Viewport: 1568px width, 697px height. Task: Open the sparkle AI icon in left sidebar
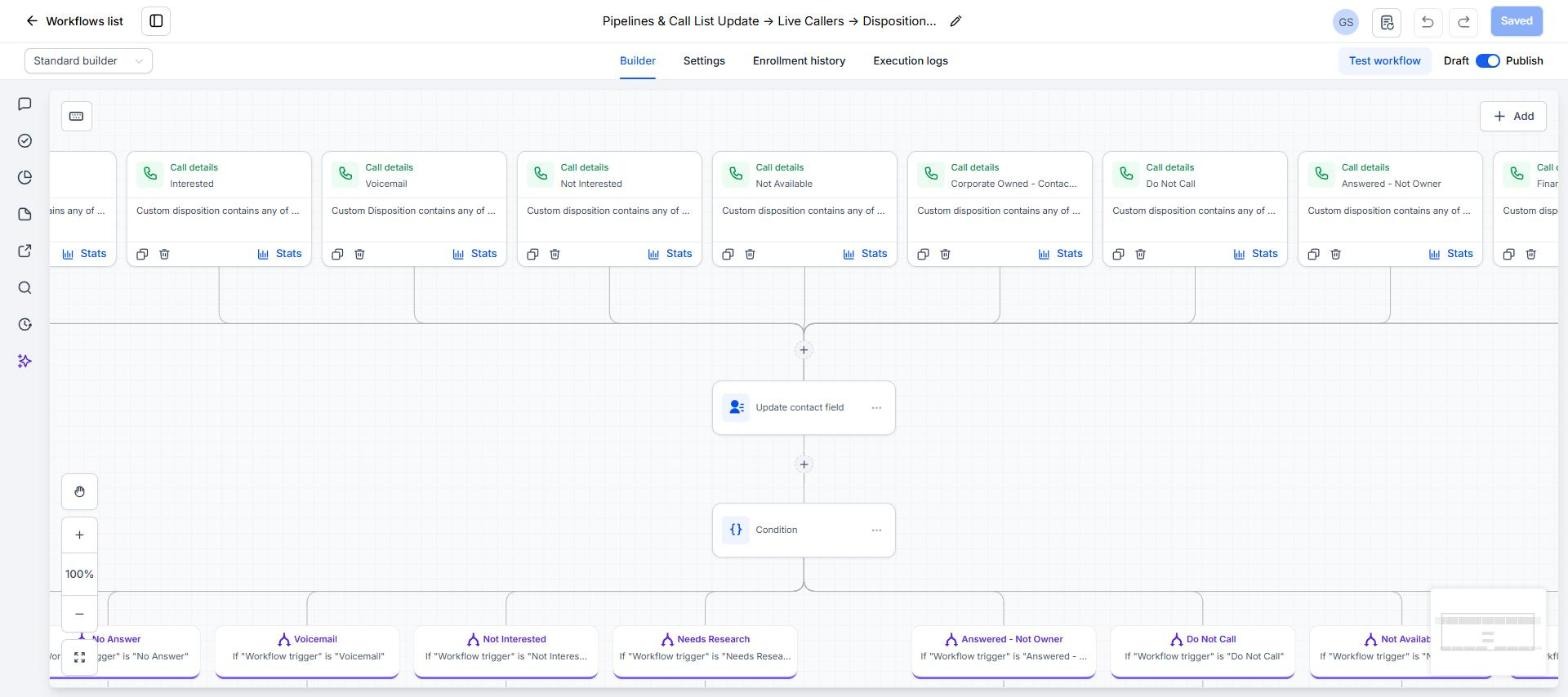tap(25, 361)
